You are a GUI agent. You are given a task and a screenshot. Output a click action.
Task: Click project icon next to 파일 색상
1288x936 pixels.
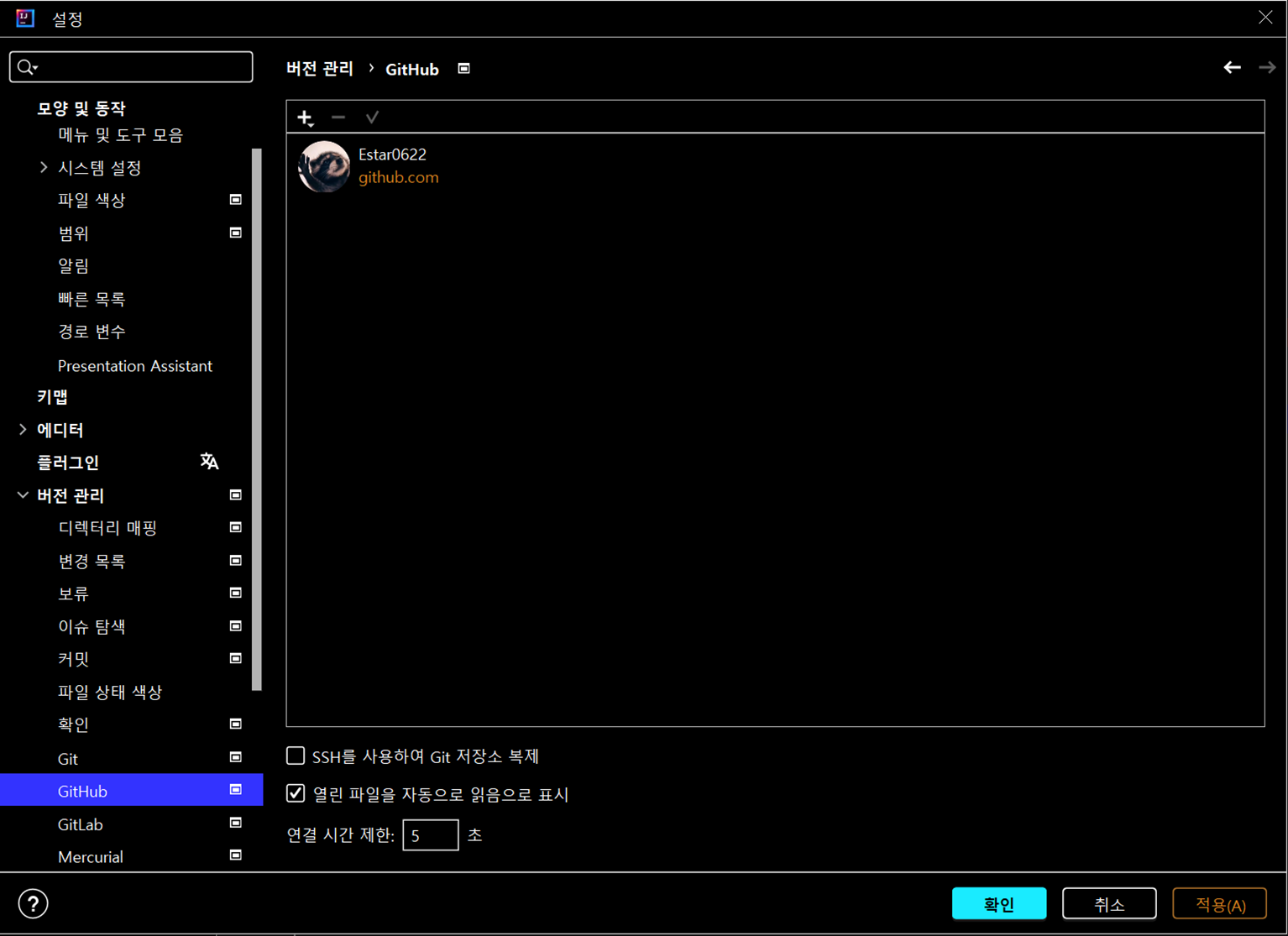236,200
